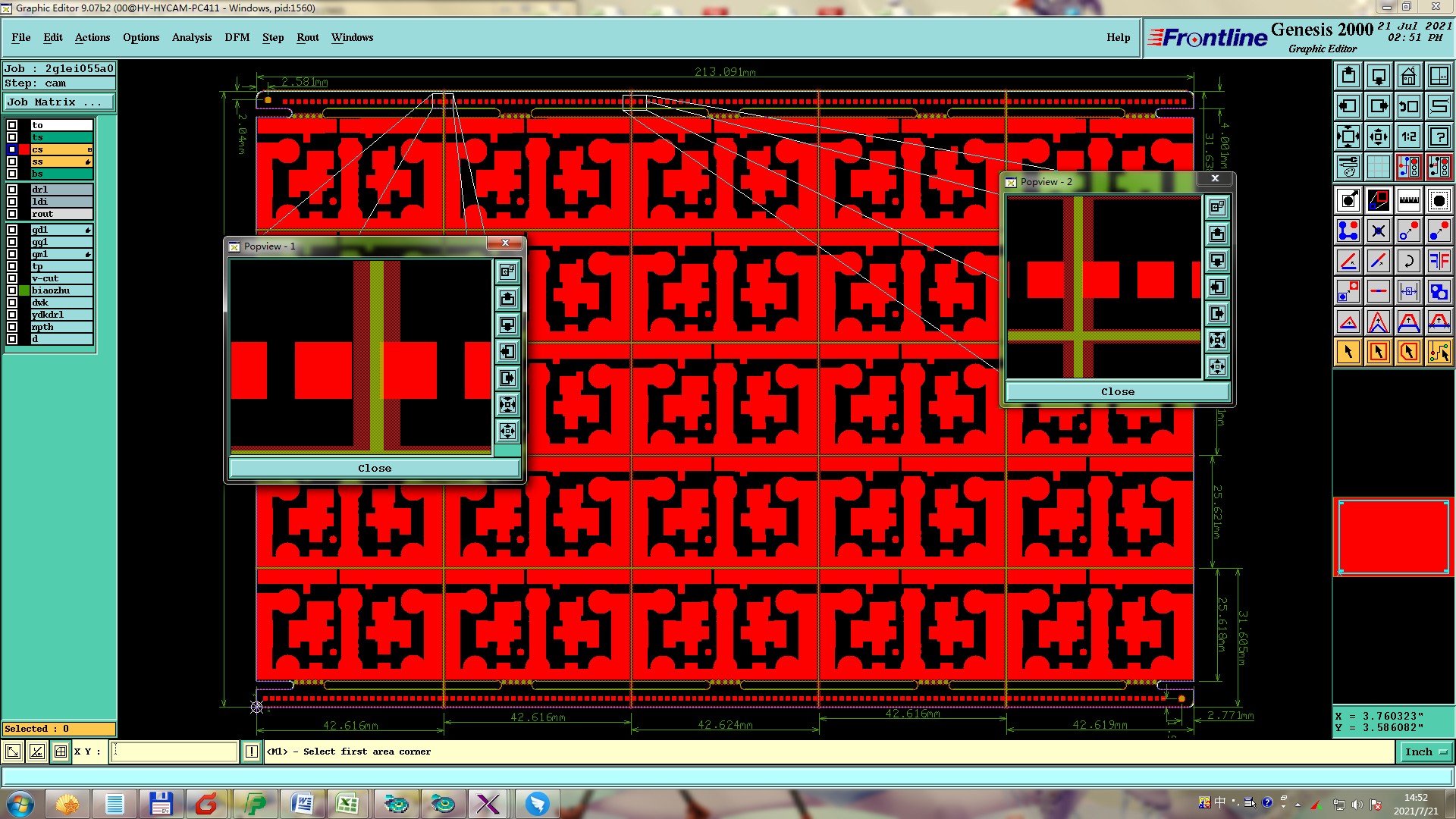The height and width of the screenshot is (819, 1456).
Task: Open the Job Matrix selector
Action: (x=59, y=102)
